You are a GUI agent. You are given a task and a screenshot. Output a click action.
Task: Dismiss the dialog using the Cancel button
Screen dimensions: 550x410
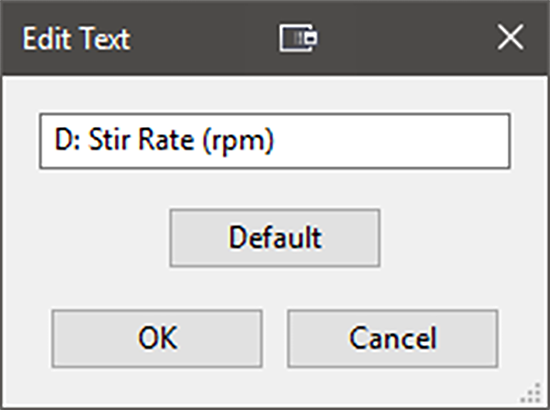pos(393,338)
